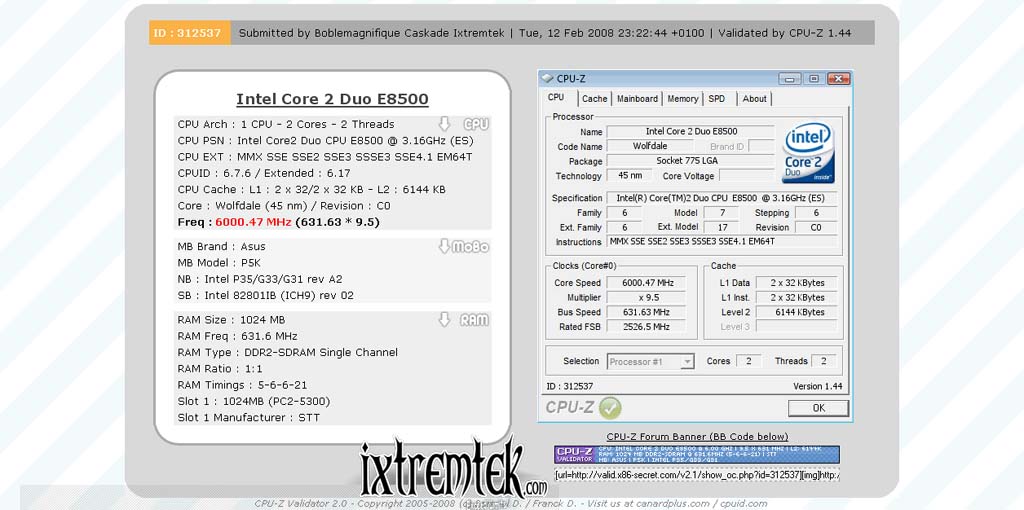Switch to the SPD tab
1024x510 pixels.
[717, 99]
